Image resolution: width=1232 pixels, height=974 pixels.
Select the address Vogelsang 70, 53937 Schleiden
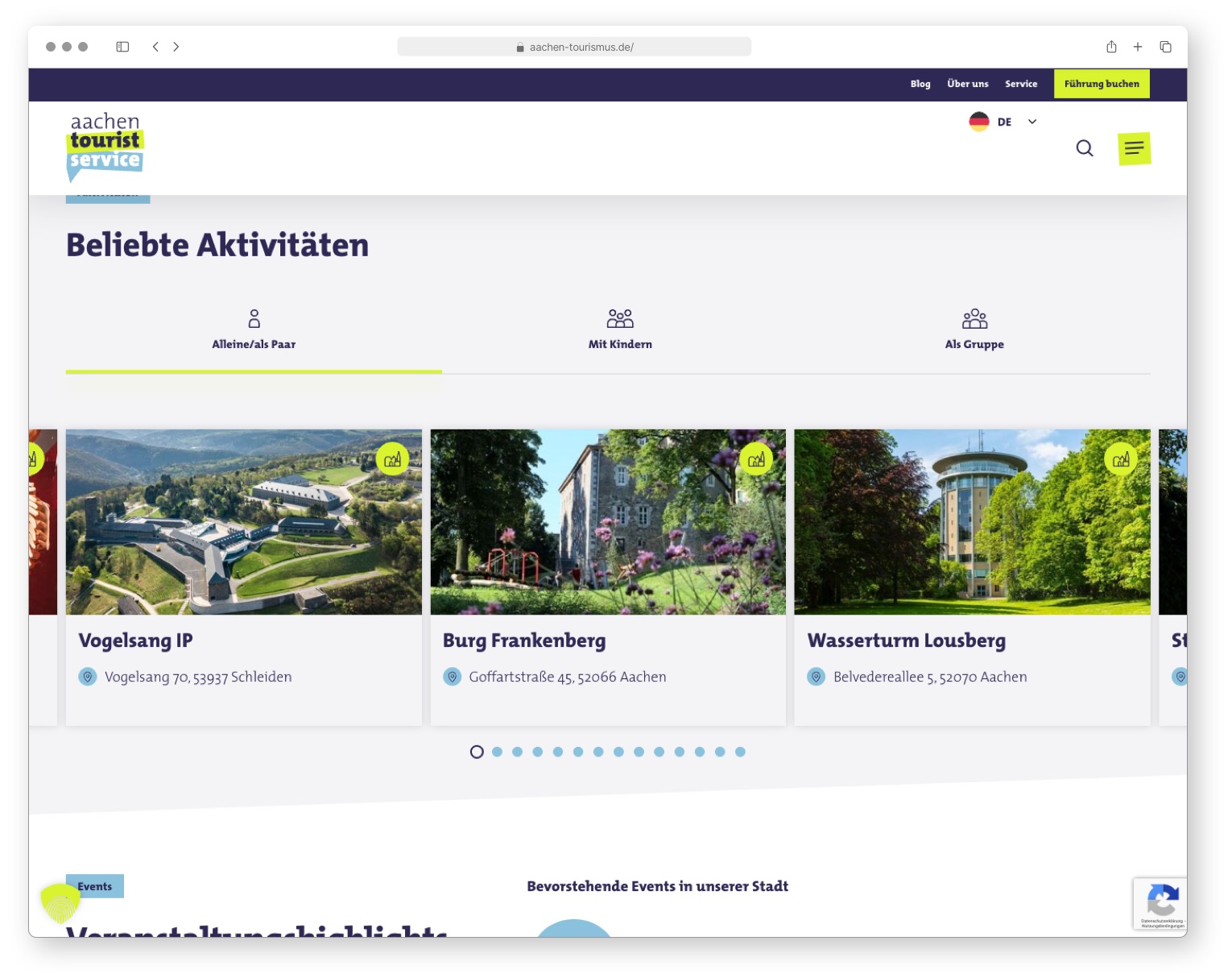coord(198,678)
